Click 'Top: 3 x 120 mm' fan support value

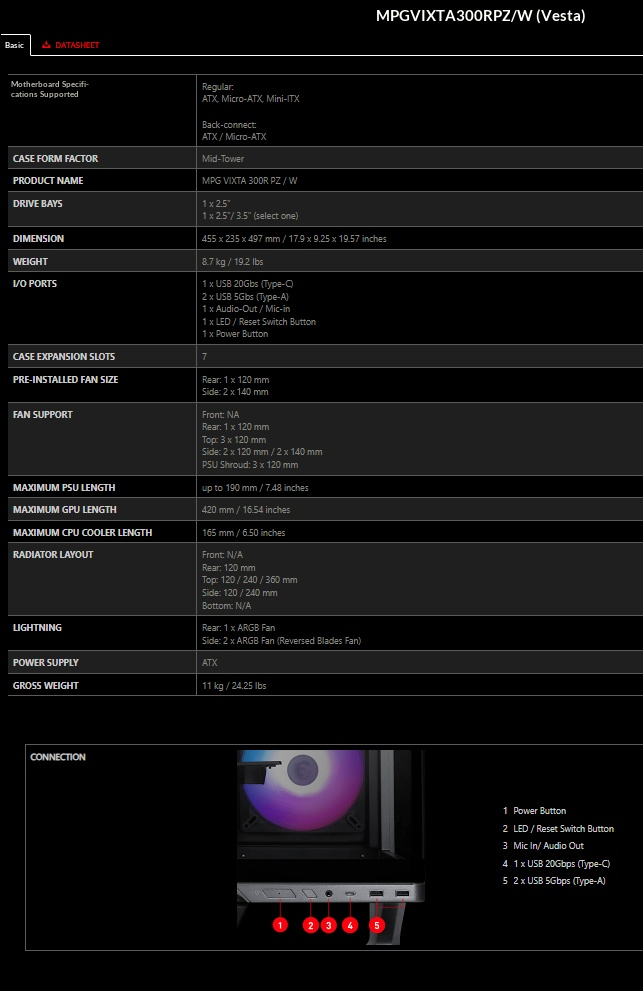coord(234,440)
